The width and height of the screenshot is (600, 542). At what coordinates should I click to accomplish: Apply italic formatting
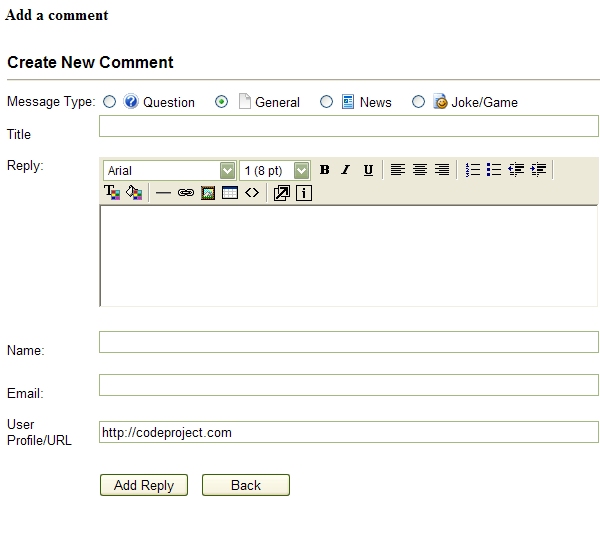346,170
